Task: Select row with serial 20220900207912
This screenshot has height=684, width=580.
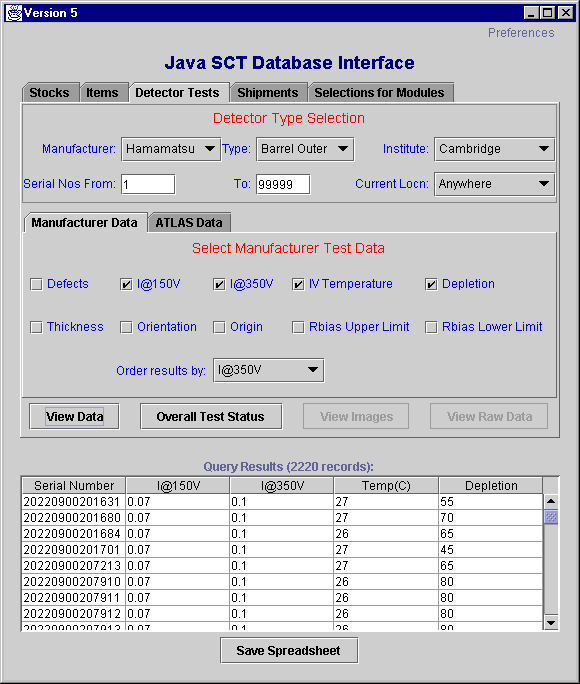Action: (282, 614)
